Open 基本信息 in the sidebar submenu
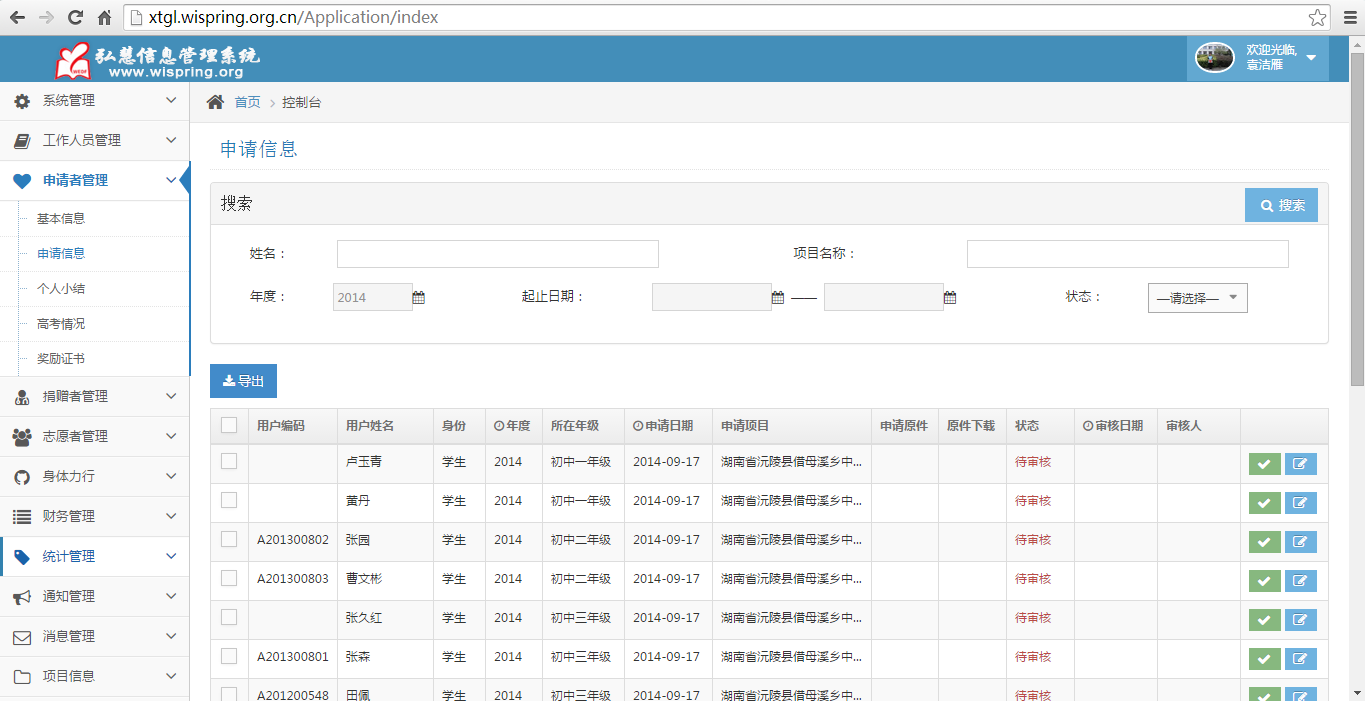This screenshot has width=1365, height=701. [61, 219]
